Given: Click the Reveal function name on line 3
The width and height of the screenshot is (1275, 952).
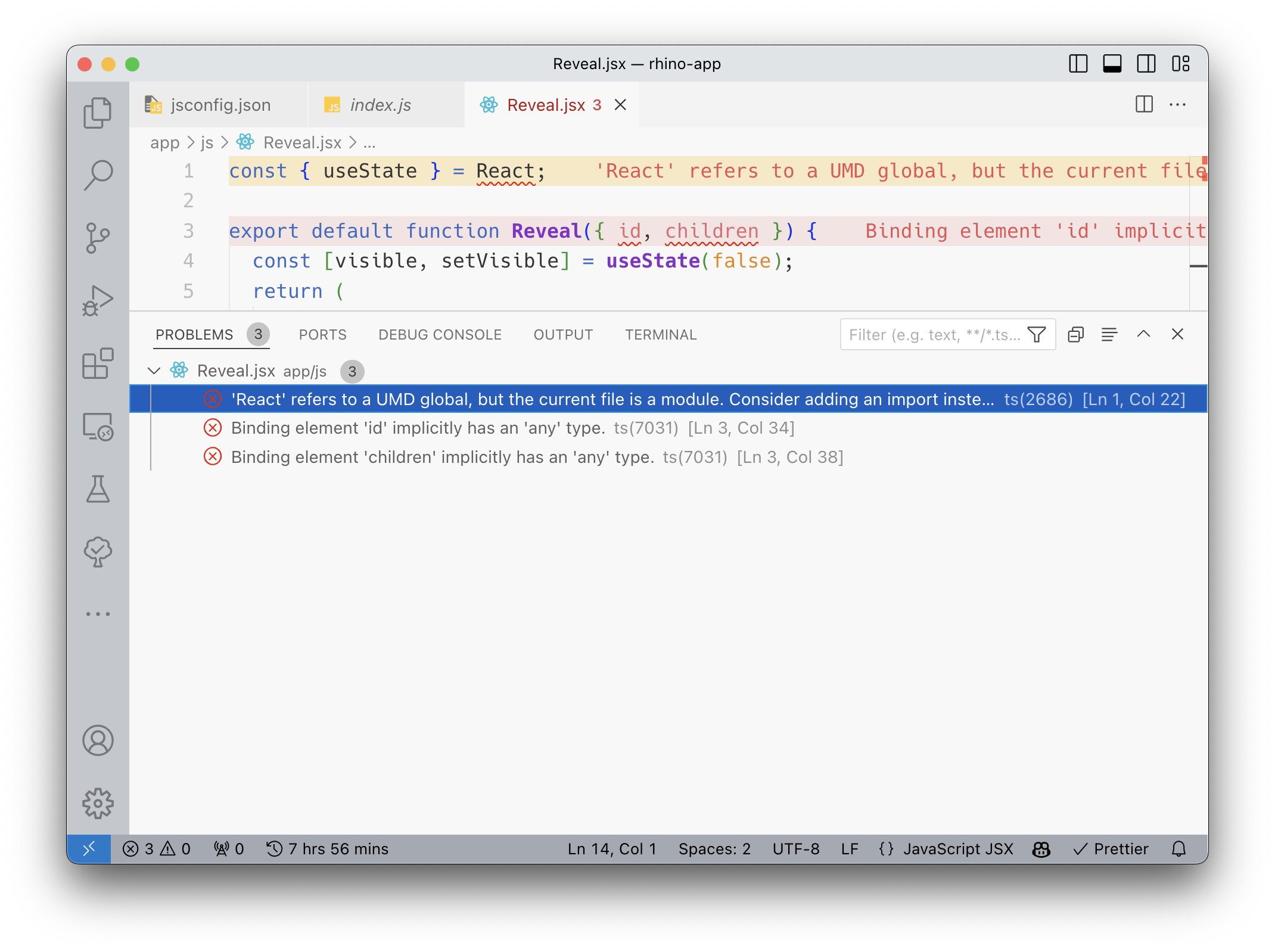Looking at the screenshot, I should coord(546,231).
